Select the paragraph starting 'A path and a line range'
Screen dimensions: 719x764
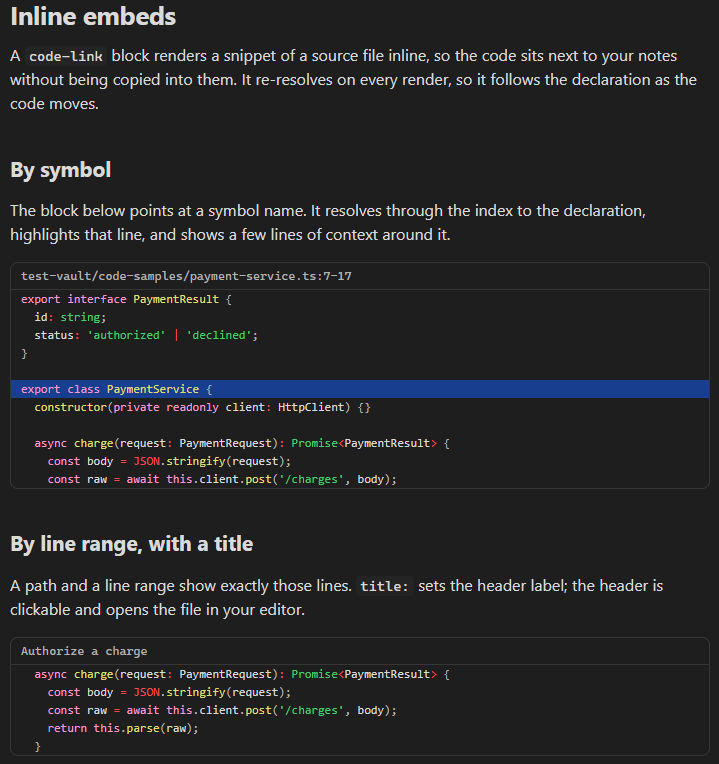click(x=337, y=598)
